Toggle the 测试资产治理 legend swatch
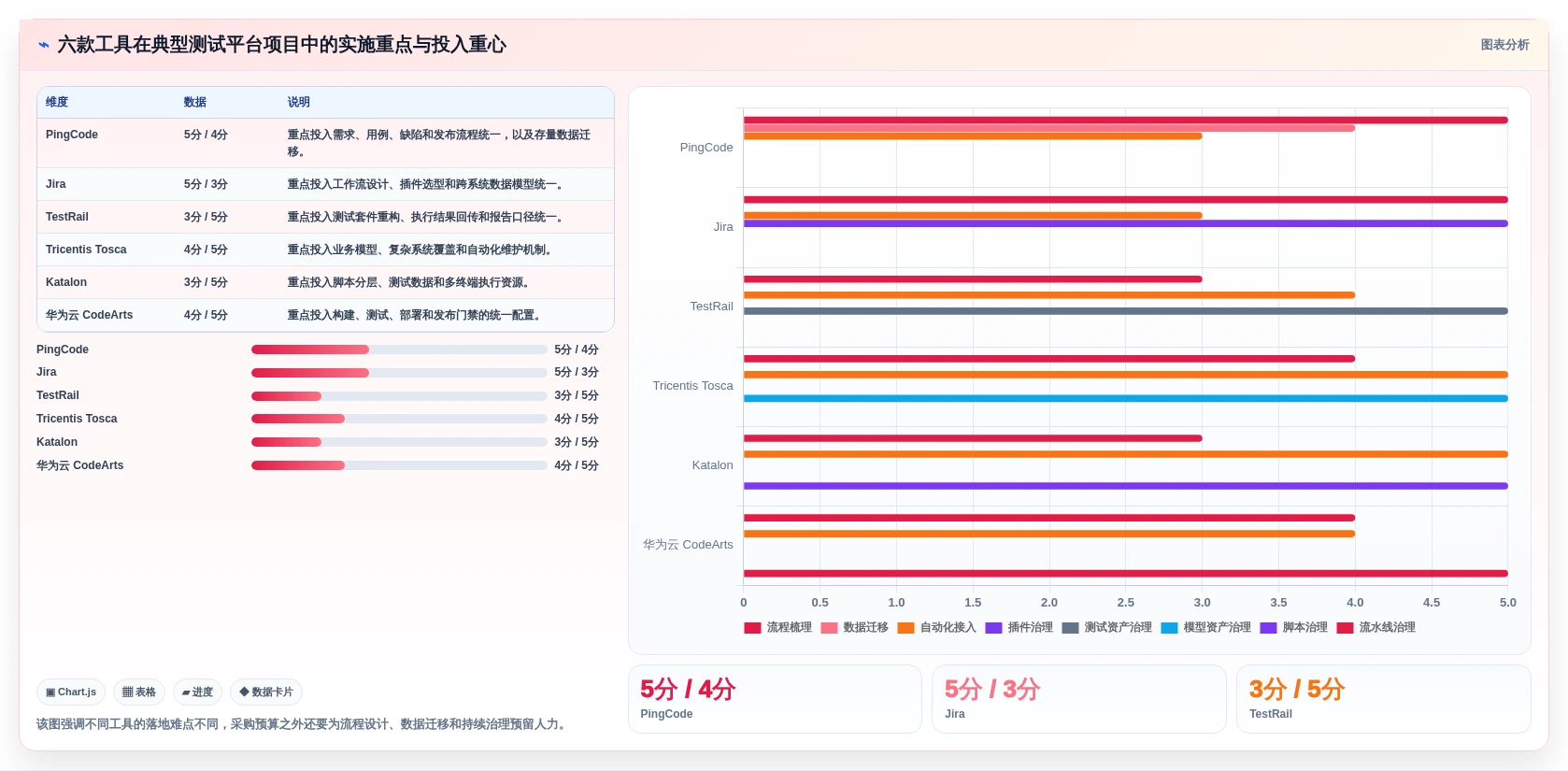 point(1070,628)
